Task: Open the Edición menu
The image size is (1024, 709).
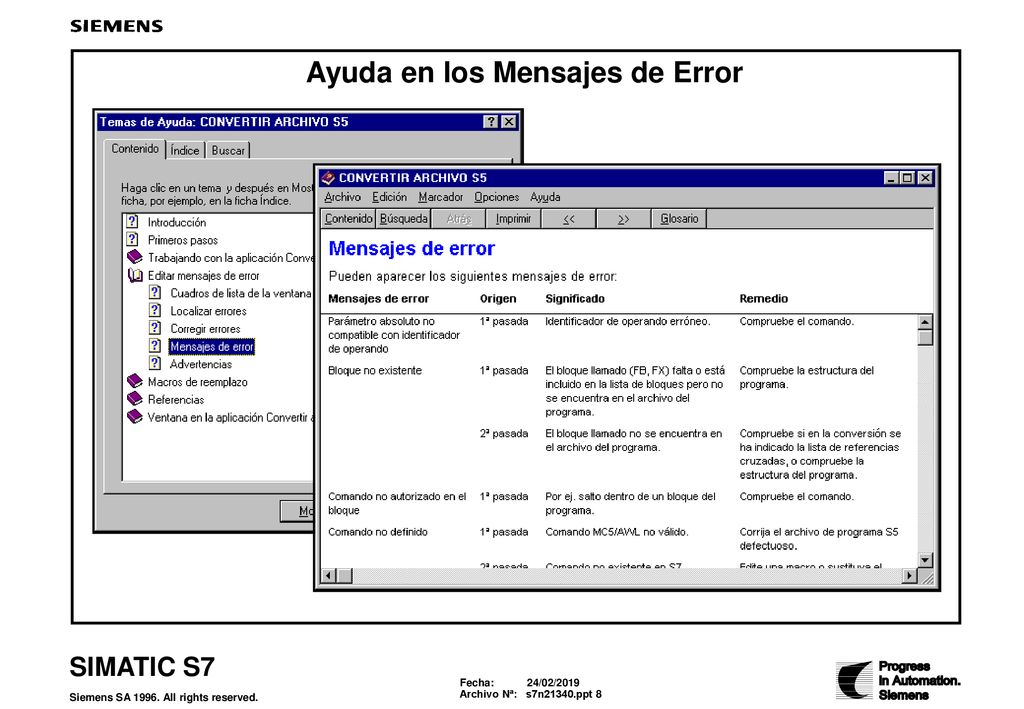Action: (x=389, y=197)
